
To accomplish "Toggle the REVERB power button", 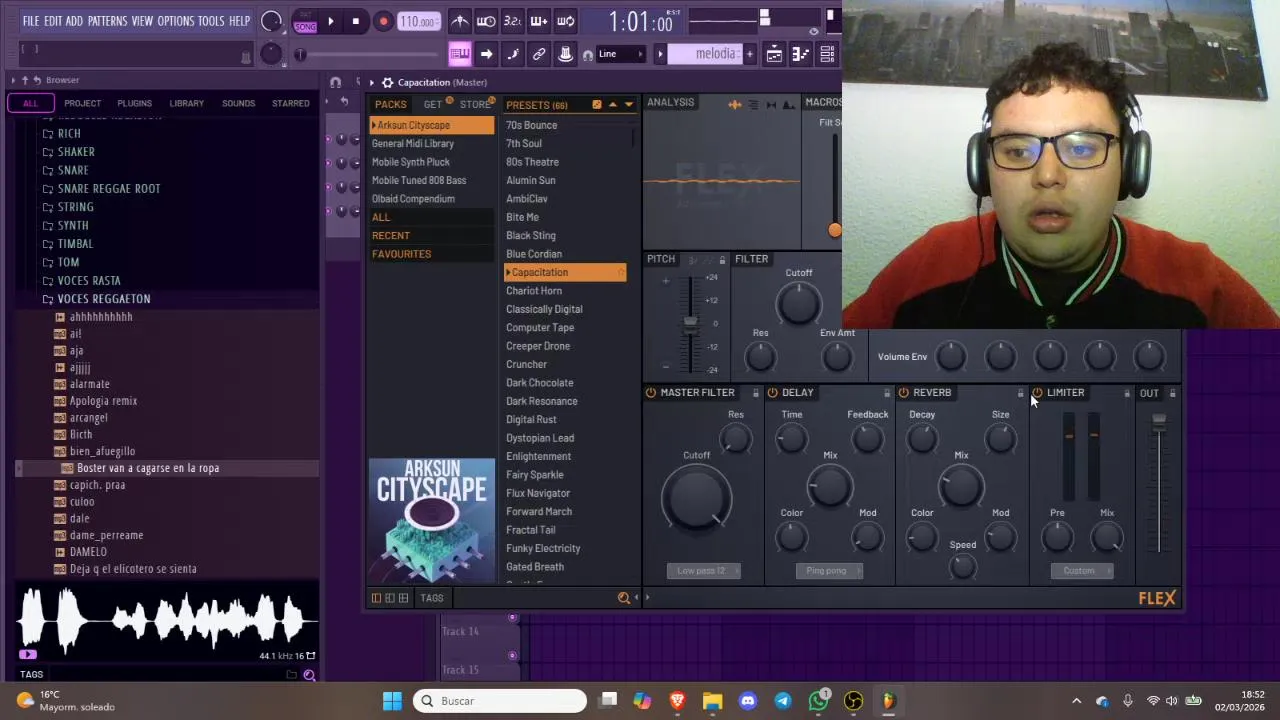I will pos(903,393).
